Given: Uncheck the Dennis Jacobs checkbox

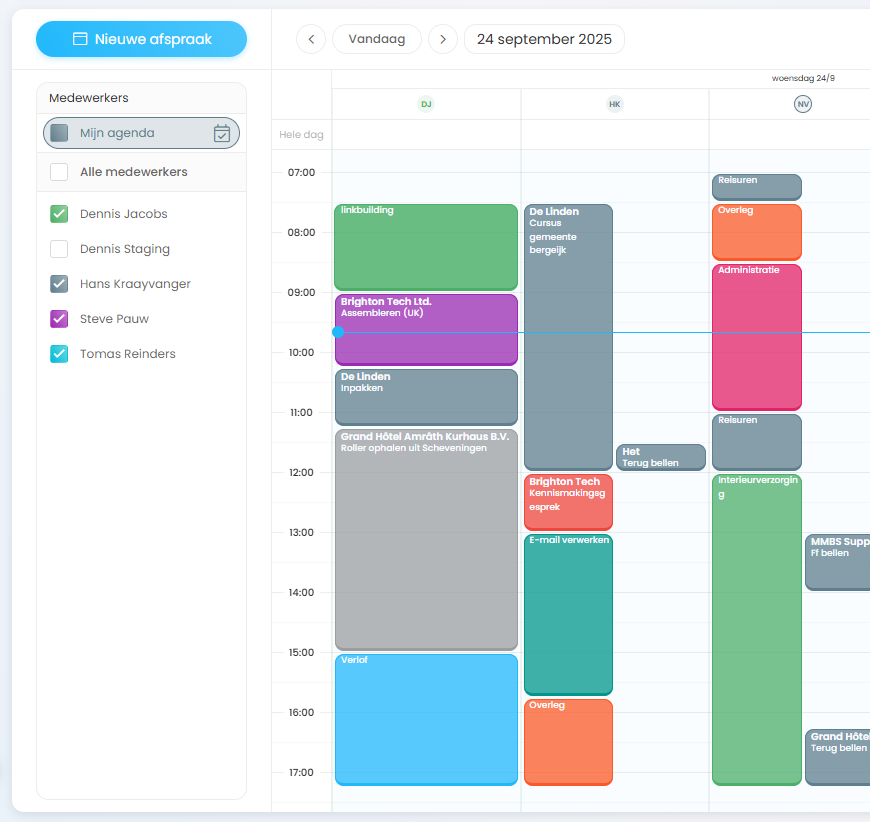Looking at the screenshot, I should click(x=59, y=214).
